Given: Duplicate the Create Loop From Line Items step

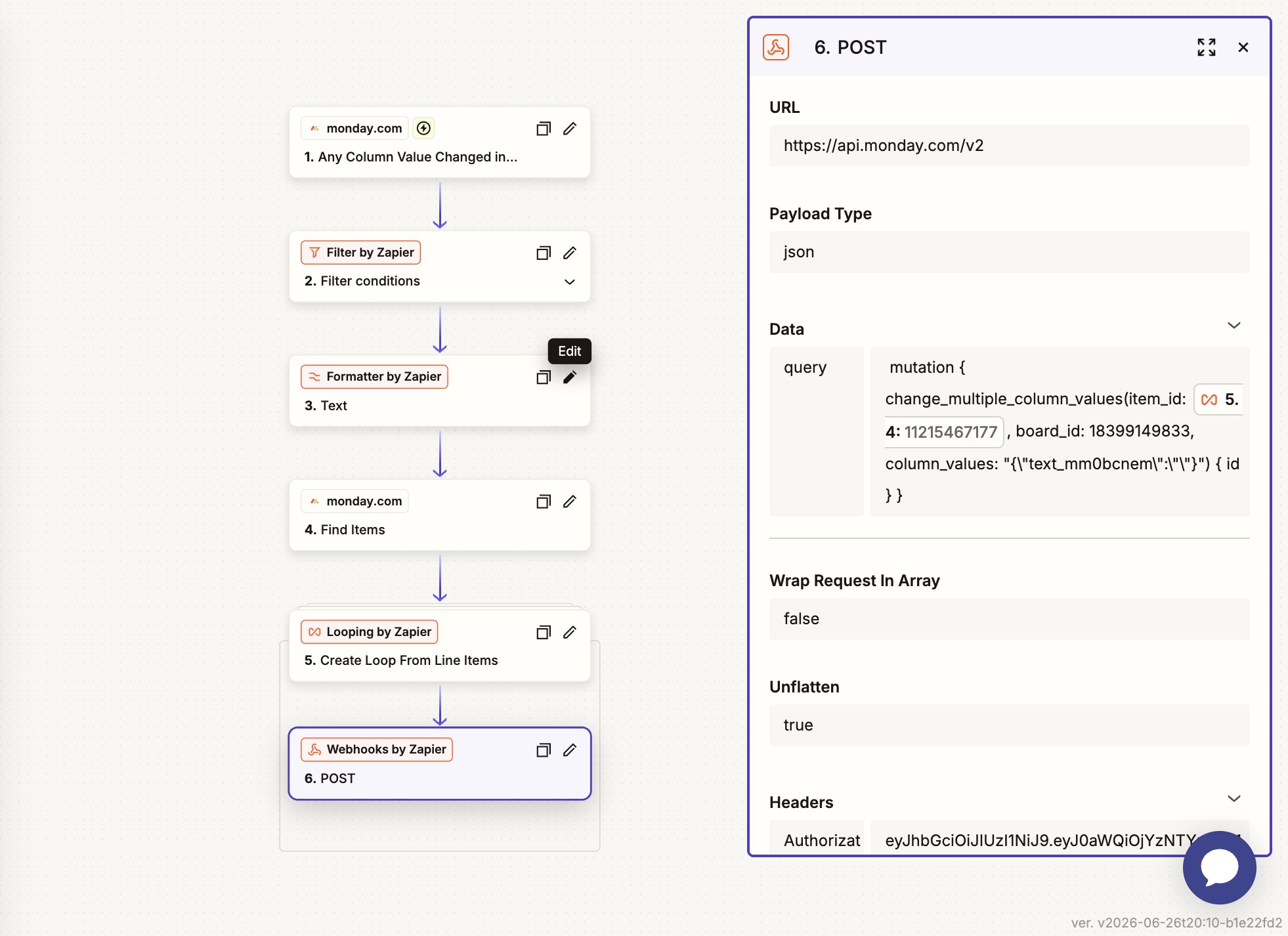Looking at the screenshot, I should click(543, 632).
